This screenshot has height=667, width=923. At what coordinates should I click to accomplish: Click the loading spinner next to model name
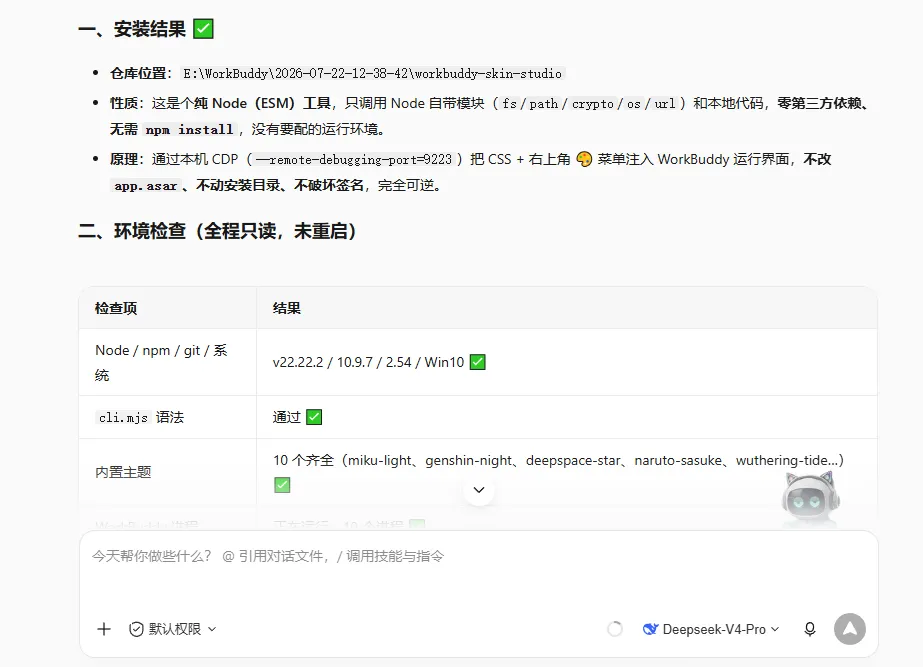615,629
